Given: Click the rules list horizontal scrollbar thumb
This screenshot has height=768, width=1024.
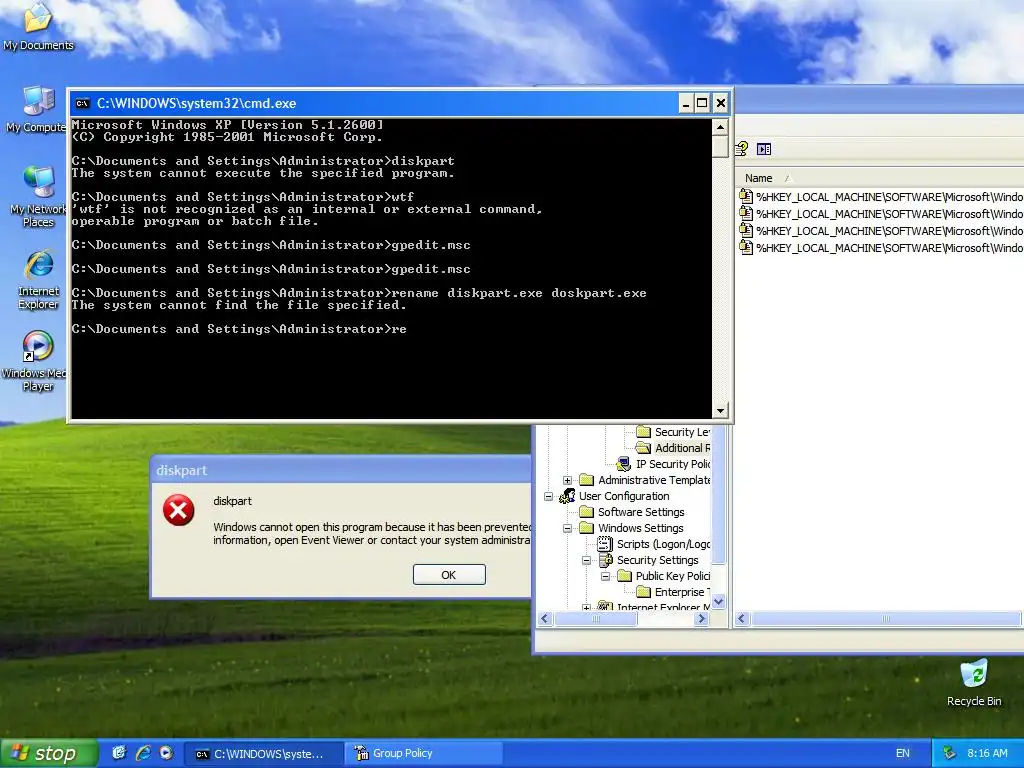Looking at the screenshot, I should (886, 618).
